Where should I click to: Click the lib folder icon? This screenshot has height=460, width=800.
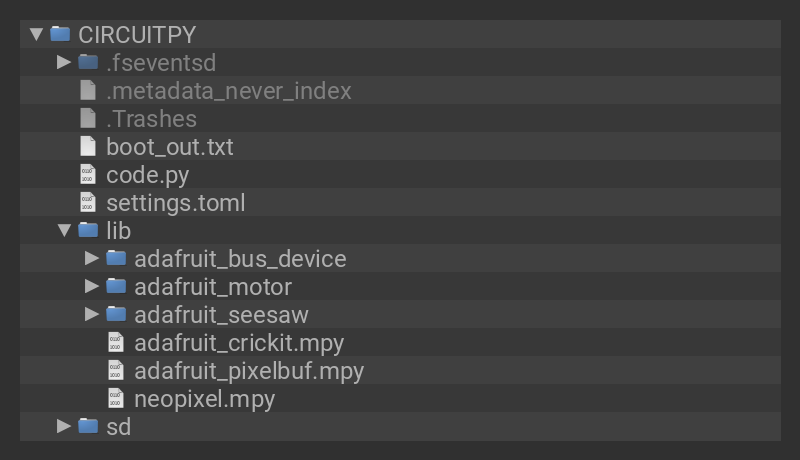[88, 230]
